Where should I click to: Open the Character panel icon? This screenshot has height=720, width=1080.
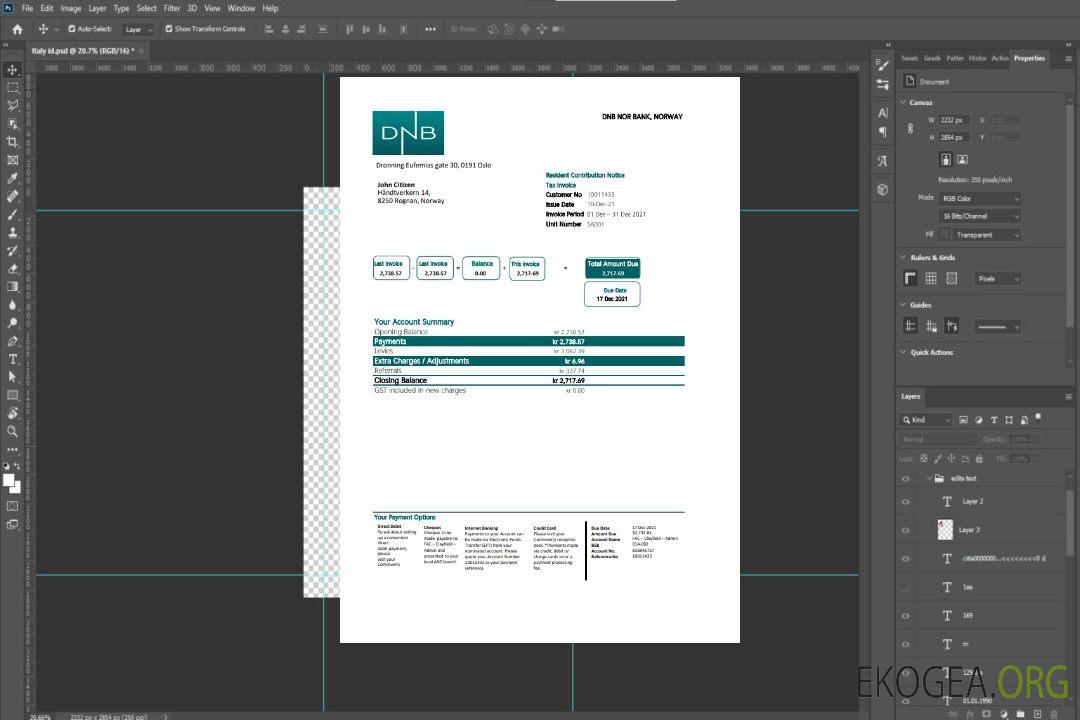pos(882,113)
